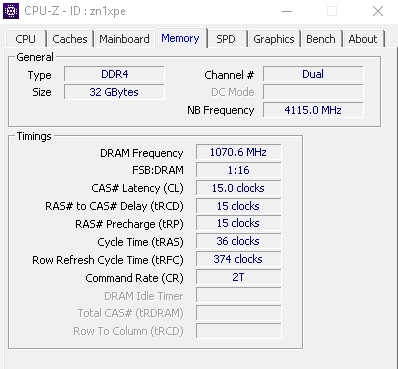Click the empty DRAM Idle Timer field
The height and width of the screenshot is (369, 398).
pos(238,295)
